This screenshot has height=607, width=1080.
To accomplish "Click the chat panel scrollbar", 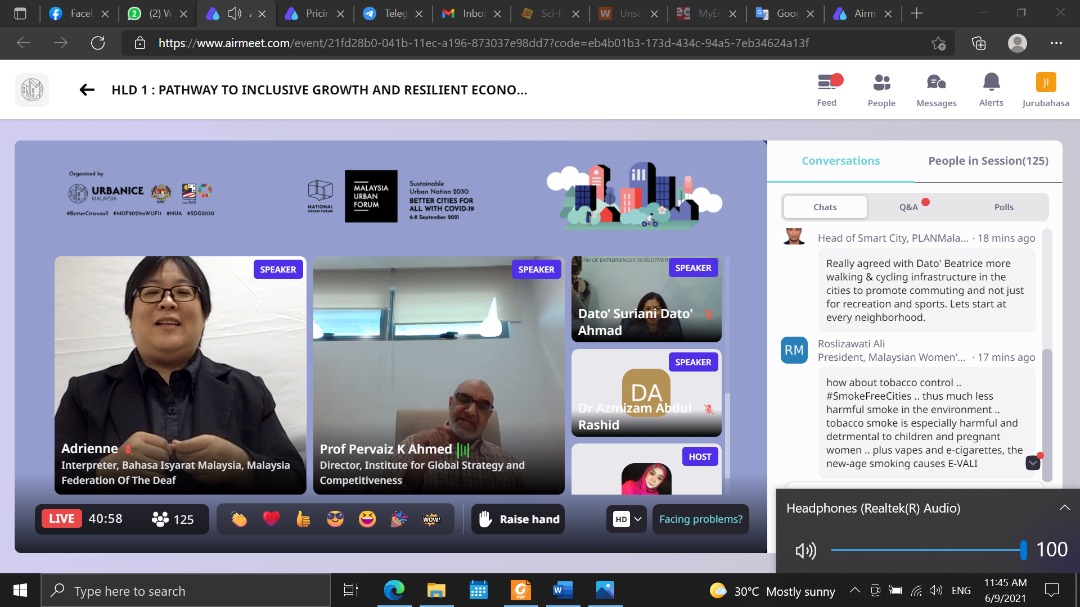I will click(x=1047, y=415).
